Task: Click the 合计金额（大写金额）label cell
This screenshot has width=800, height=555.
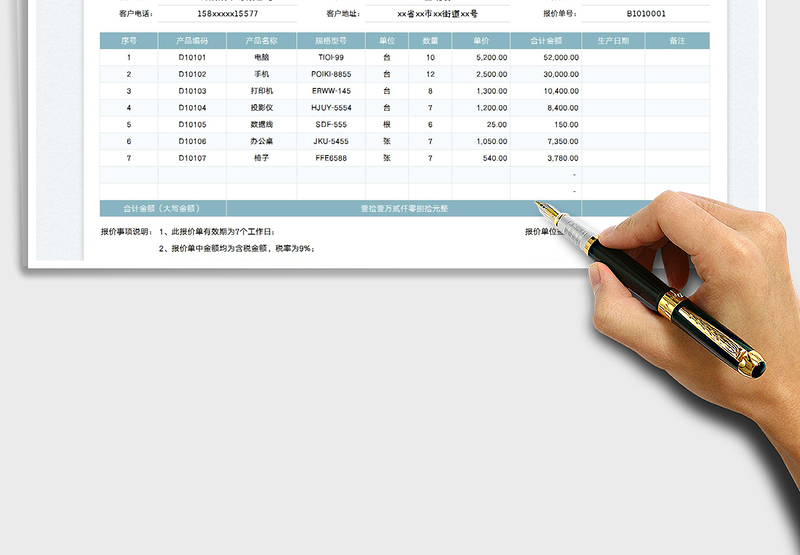Action: [x=162, y=209]
